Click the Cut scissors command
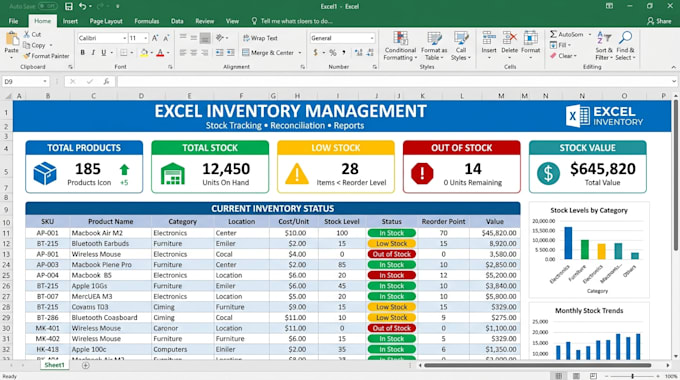Viewport: 680px width, 380px height. (33, 34)
